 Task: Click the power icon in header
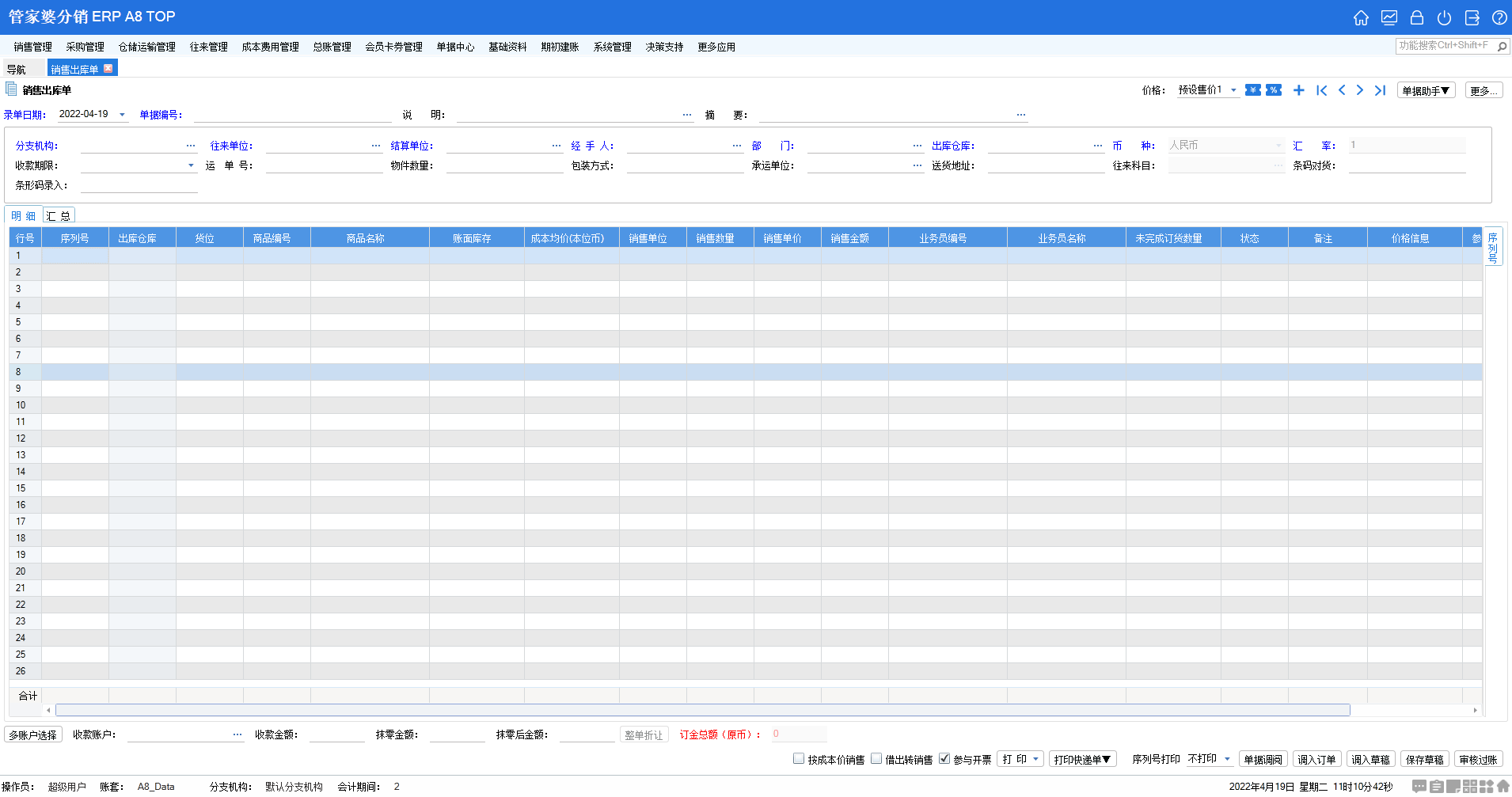[1445, 17]
